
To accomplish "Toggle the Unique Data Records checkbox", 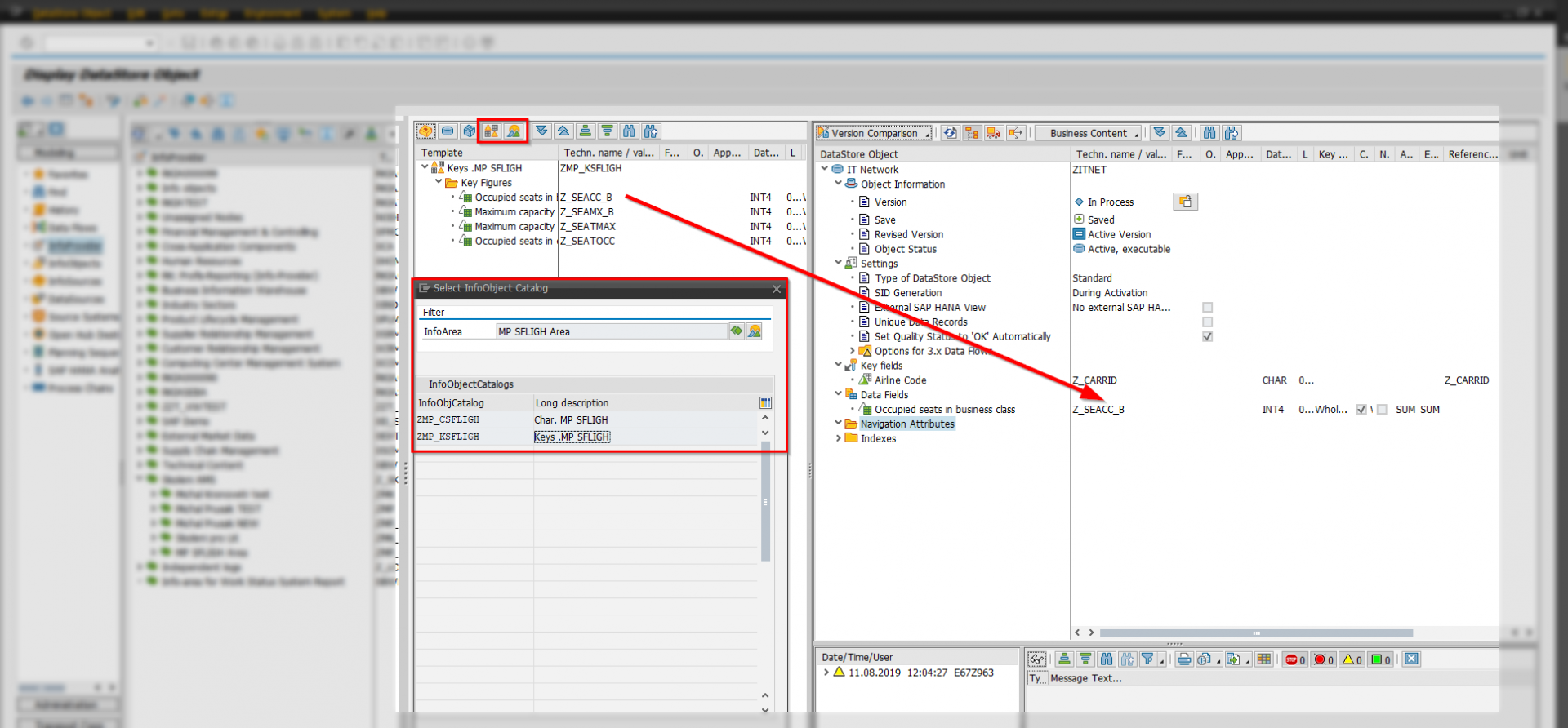I will click(1207, 322).
